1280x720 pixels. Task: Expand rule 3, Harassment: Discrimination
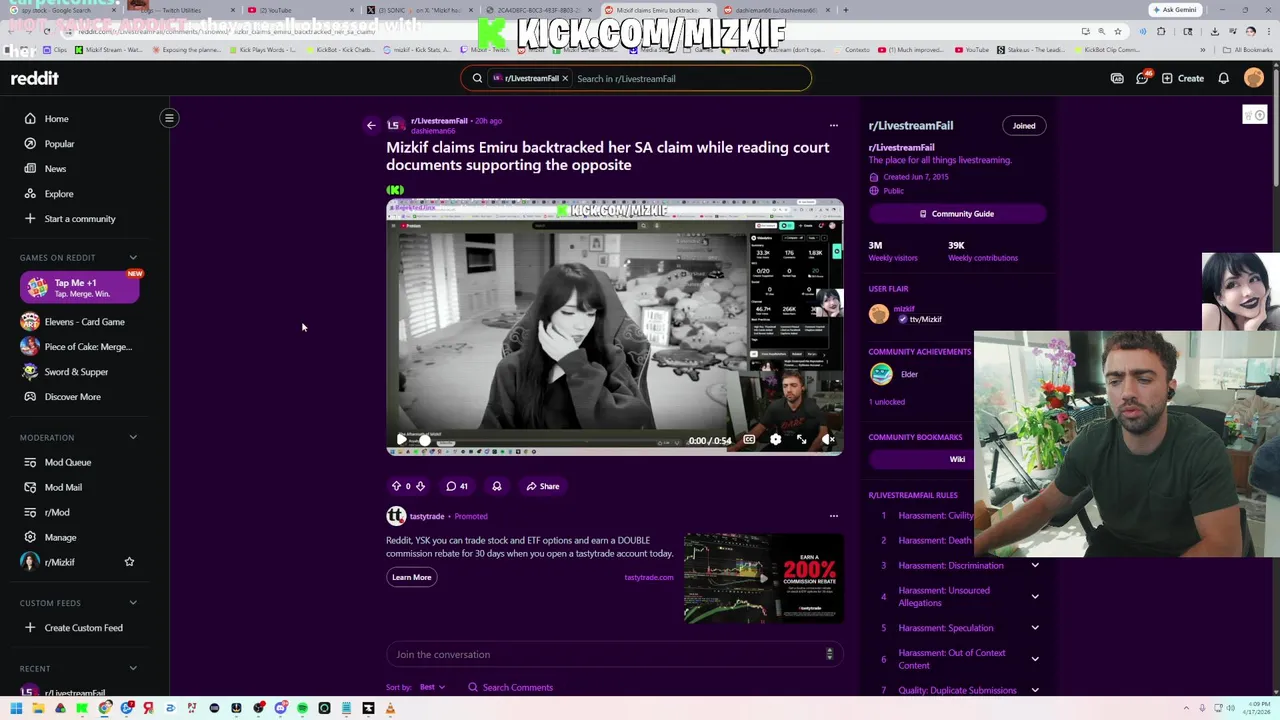(1035, 566)
